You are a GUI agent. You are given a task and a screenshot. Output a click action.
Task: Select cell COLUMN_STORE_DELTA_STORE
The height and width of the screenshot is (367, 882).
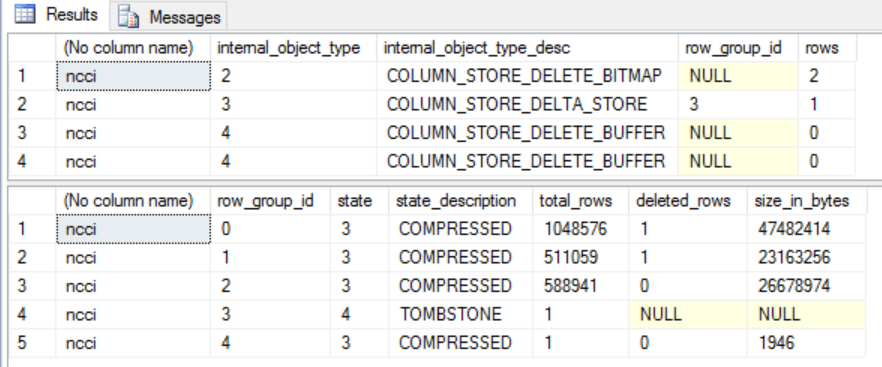pos(527,104)
